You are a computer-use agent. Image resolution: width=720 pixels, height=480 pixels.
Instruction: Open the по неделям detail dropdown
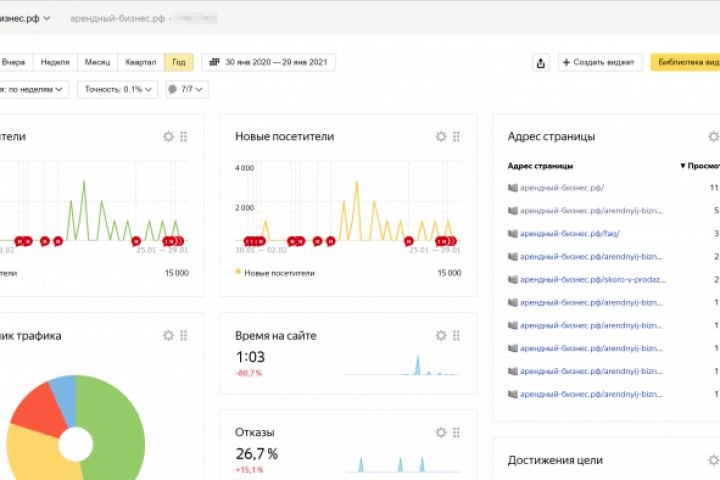coord(33,89)
